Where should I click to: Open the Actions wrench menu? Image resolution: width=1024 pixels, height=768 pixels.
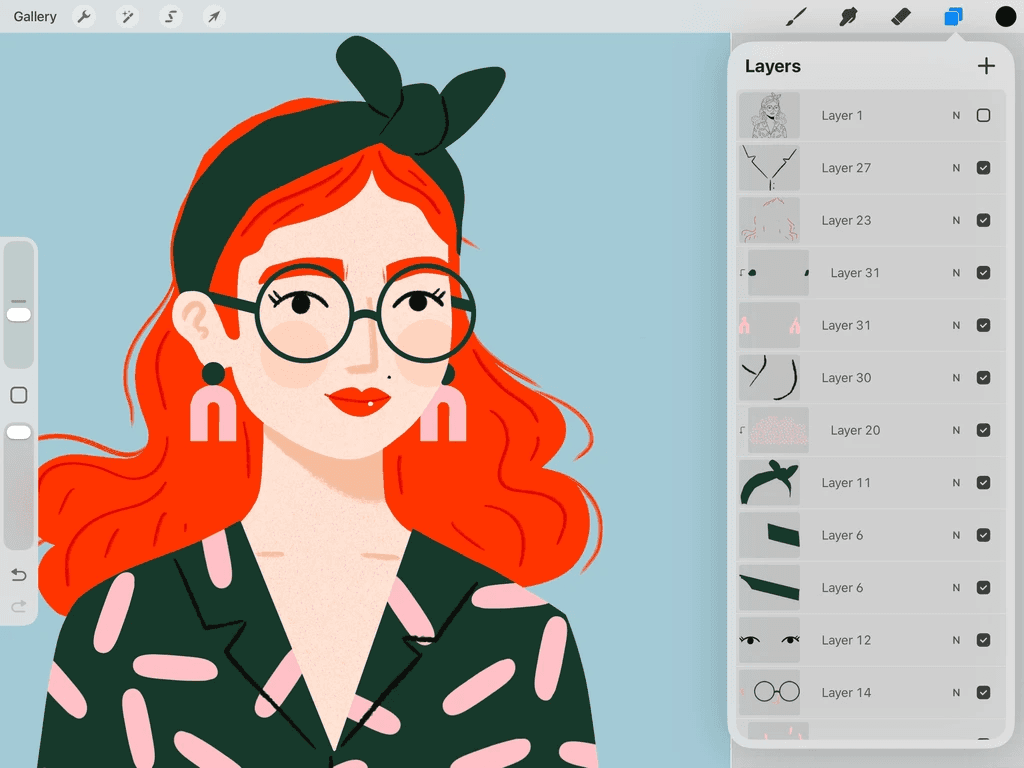[x=84, y=16]
